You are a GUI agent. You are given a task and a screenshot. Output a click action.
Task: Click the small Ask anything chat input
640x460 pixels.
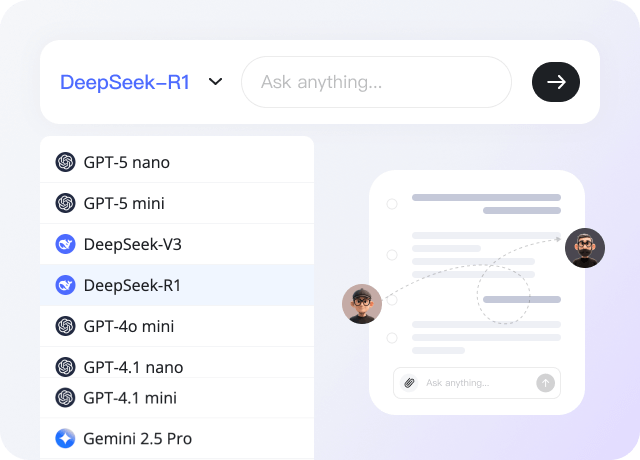(470, 383)
